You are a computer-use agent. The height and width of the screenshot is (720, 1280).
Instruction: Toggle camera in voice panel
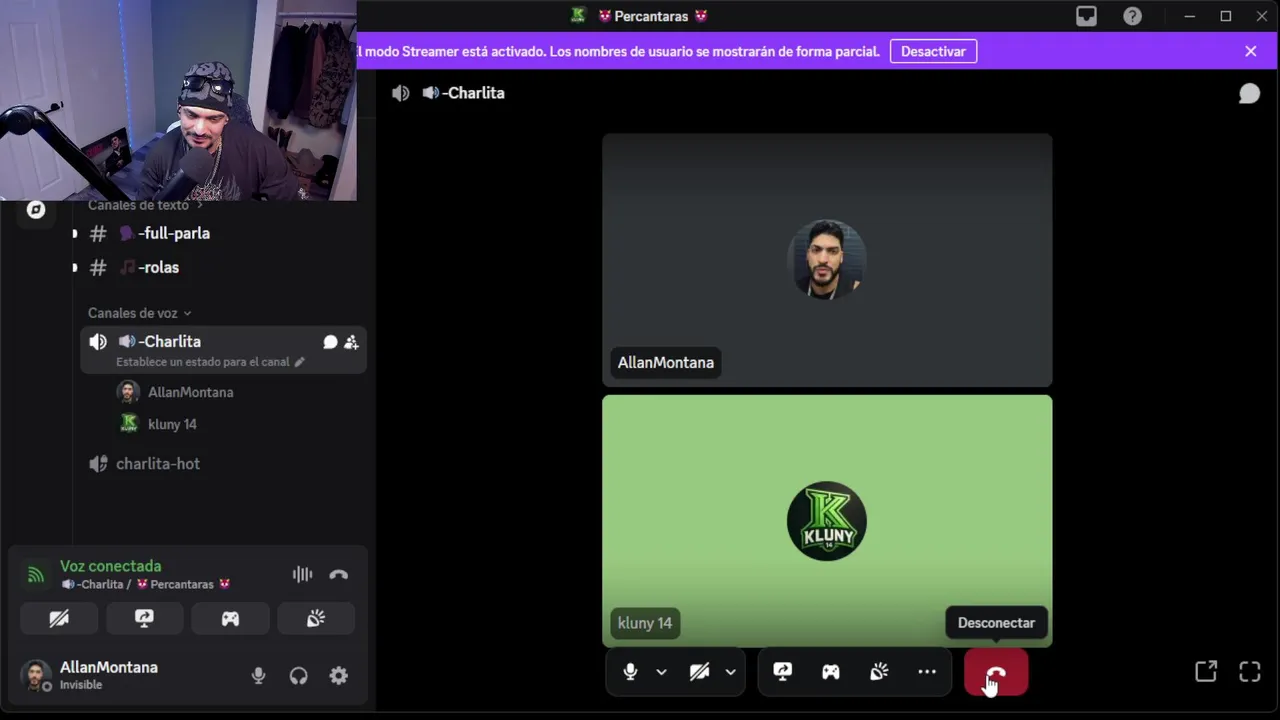pos(59,618)
